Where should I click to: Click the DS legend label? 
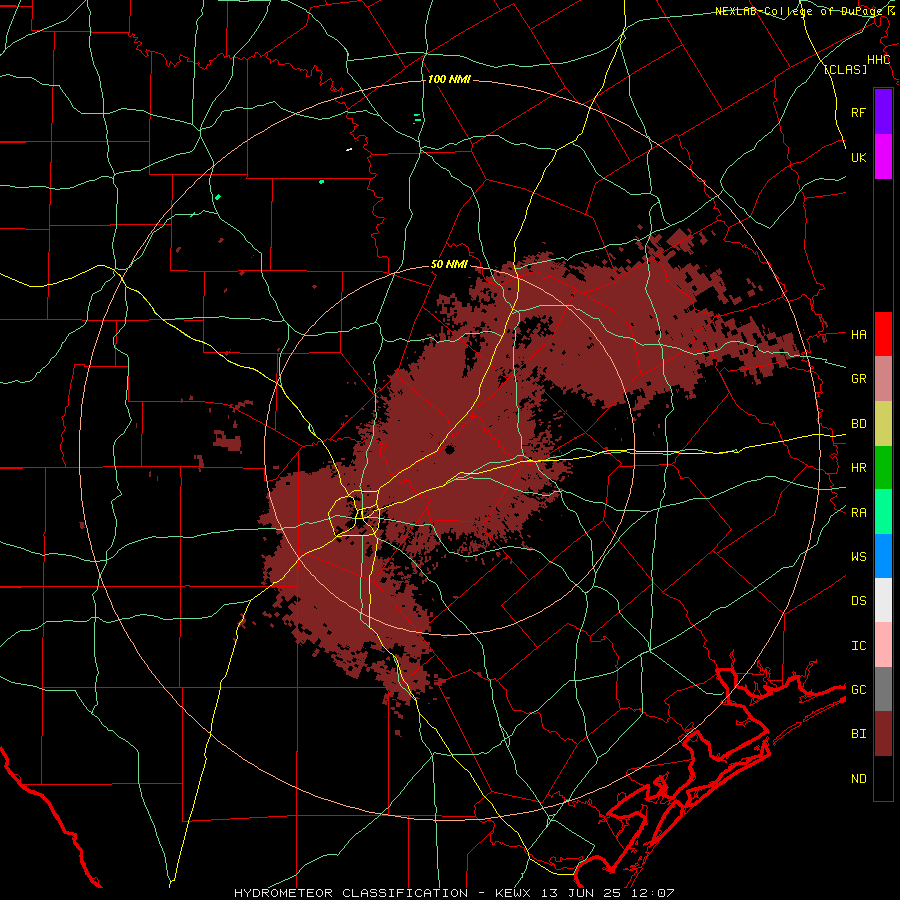pos(858,600)
